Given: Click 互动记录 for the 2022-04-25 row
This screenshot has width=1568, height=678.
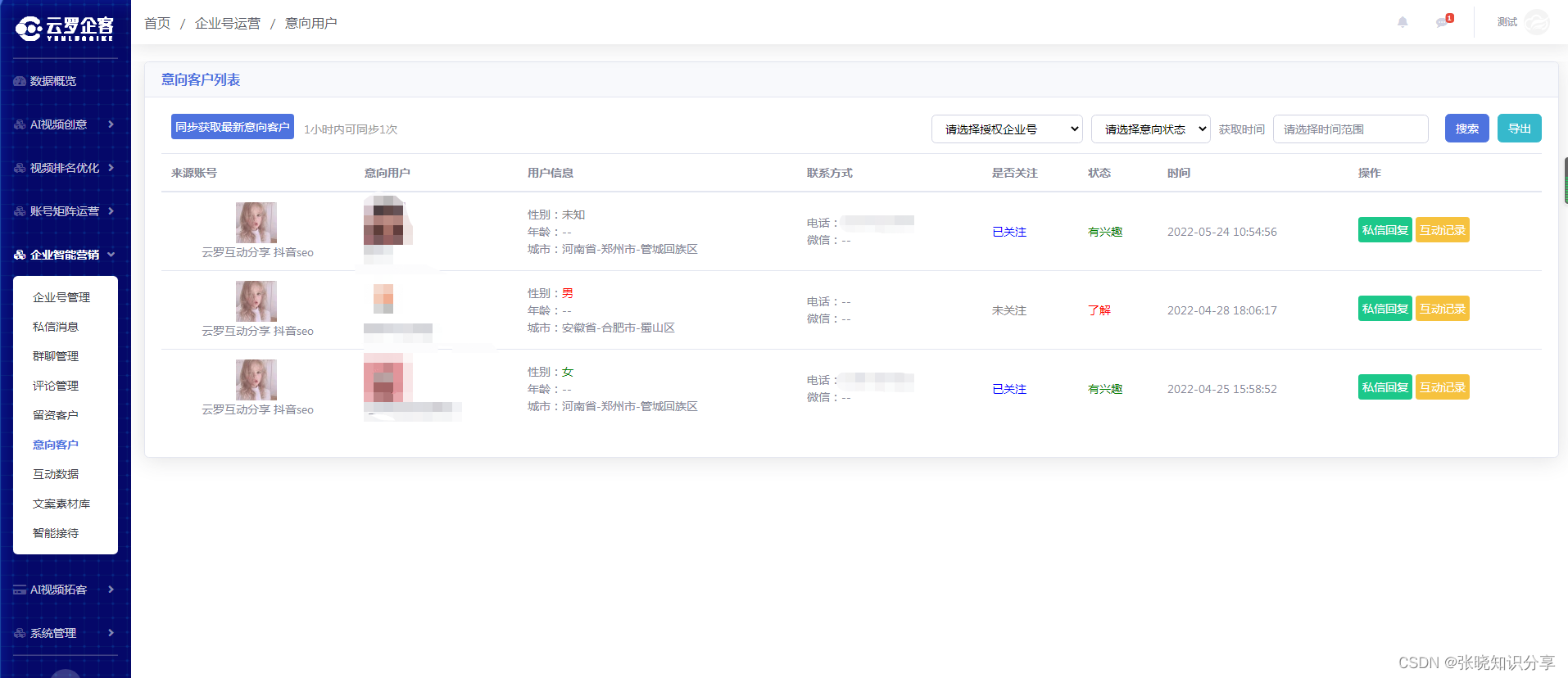Looking at the screenshot, I should (1443, 387).
